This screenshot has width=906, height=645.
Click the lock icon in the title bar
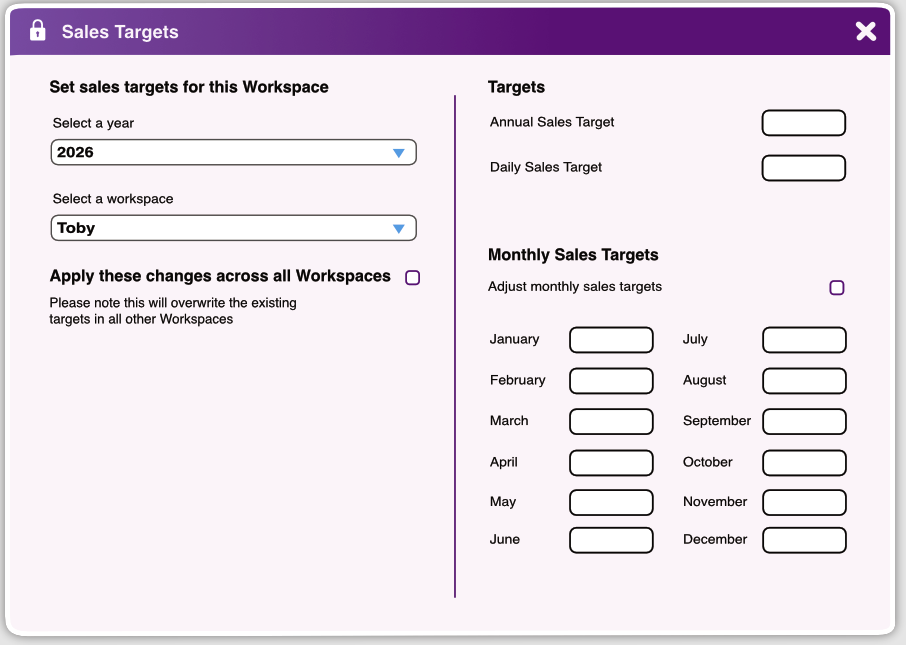(38, 31)
